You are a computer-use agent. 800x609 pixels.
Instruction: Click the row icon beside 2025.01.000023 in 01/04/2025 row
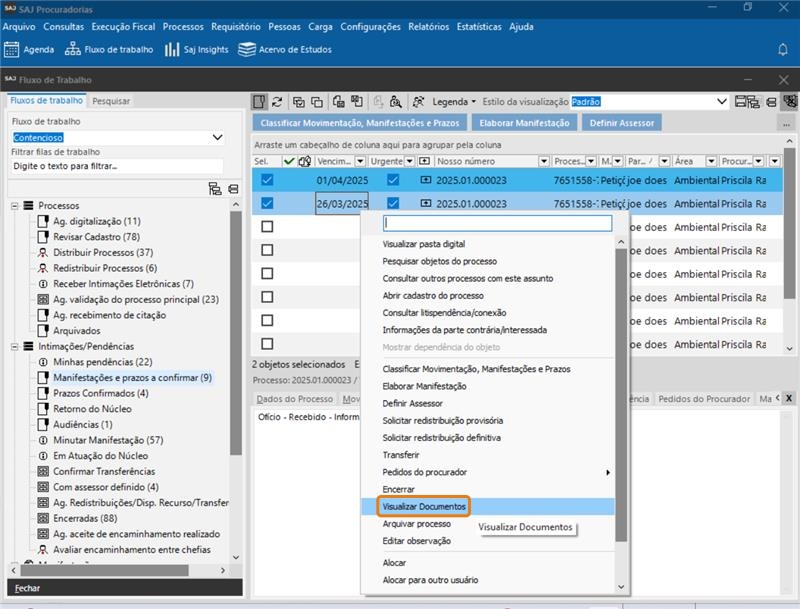[426, 180]
